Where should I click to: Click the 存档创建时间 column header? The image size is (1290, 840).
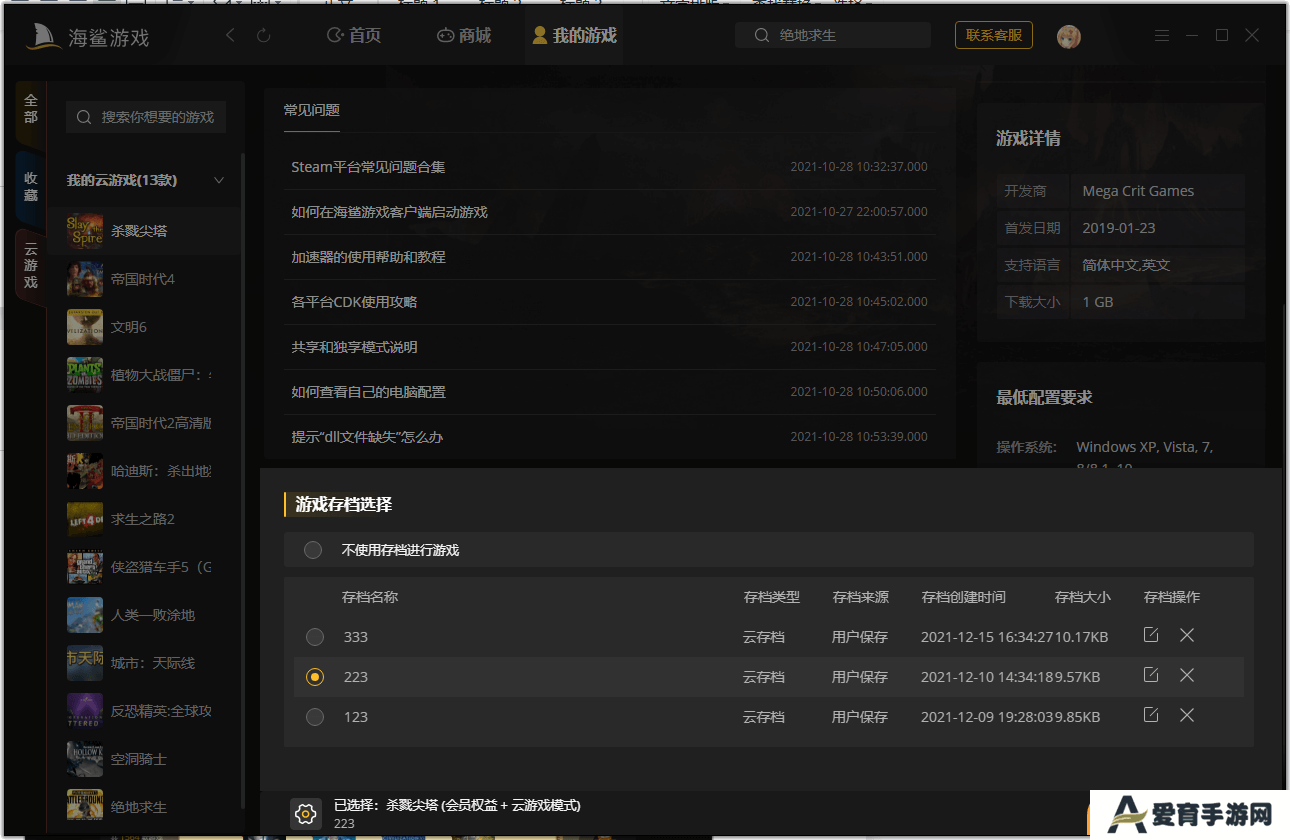[963, 597]
